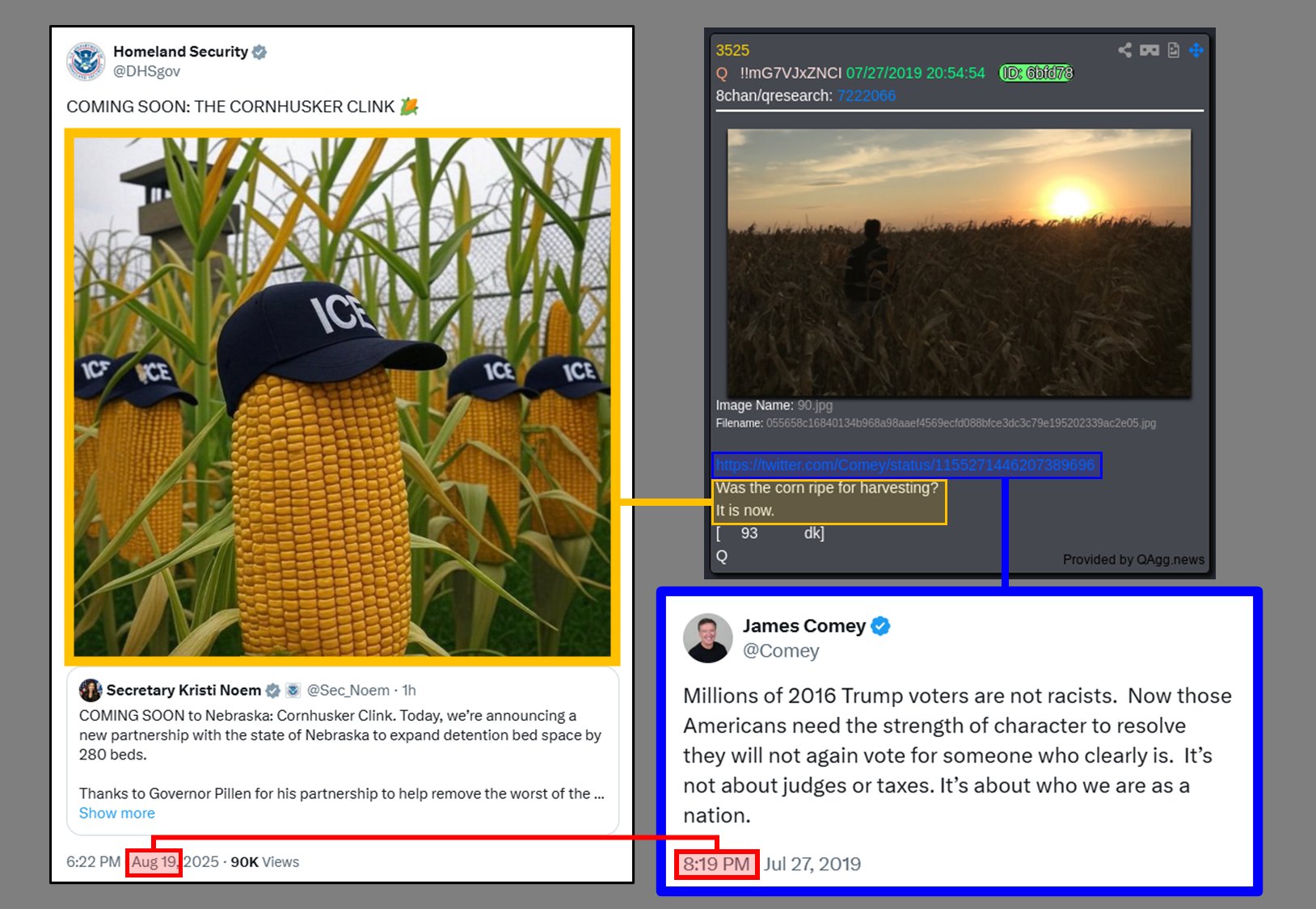Click the share icon on post 3525
The height and width of the screenshot is (909, 1316).
[x=1124, y=50]
